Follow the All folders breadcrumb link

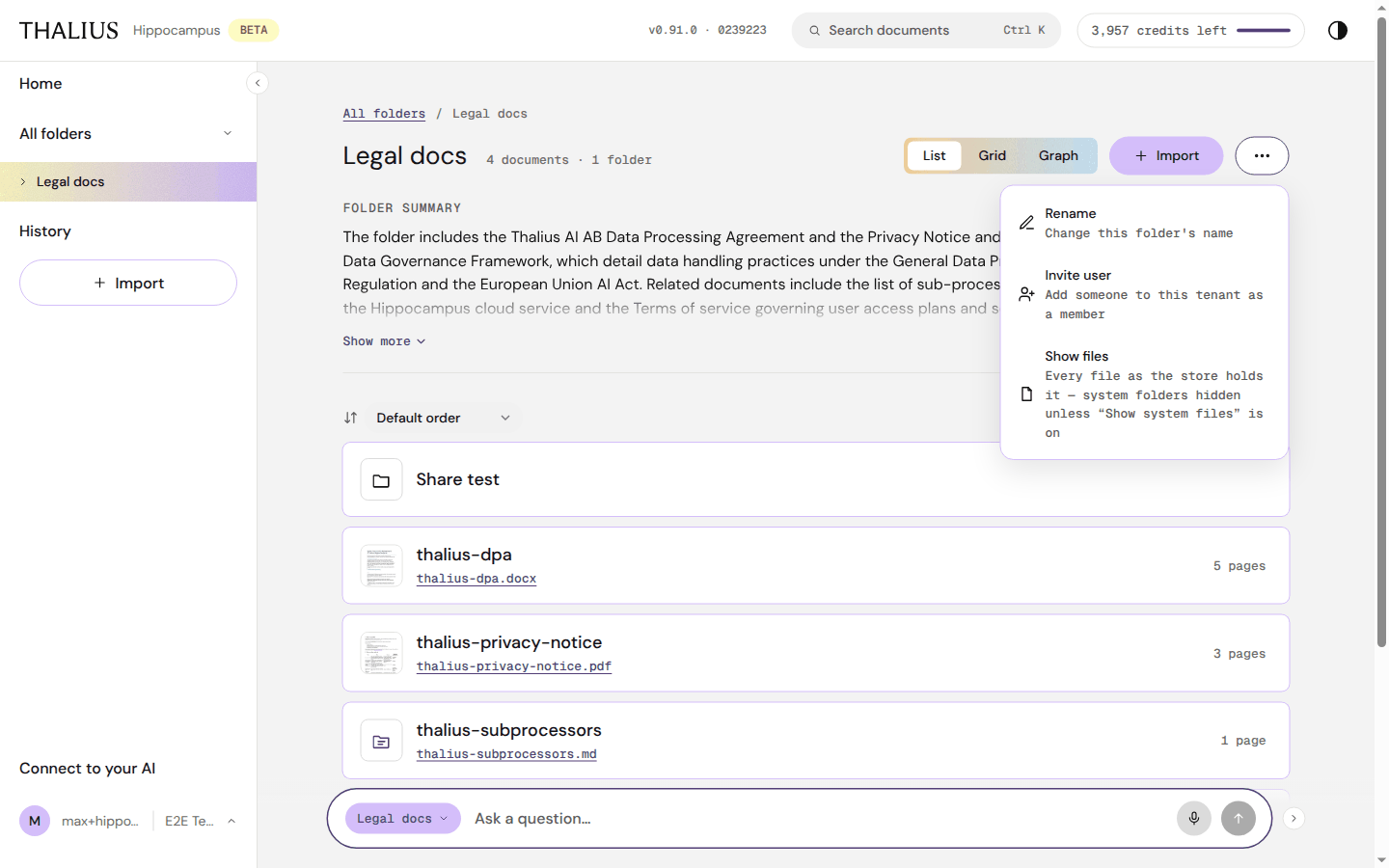click(x=384, y=114)
